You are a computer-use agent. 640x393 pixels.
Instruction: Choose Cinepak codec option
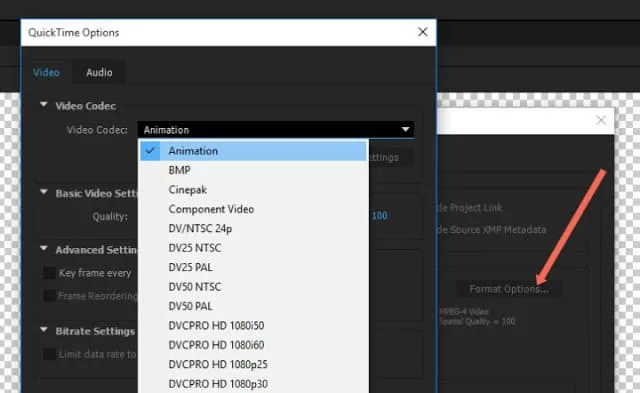(x=253, y=190)
